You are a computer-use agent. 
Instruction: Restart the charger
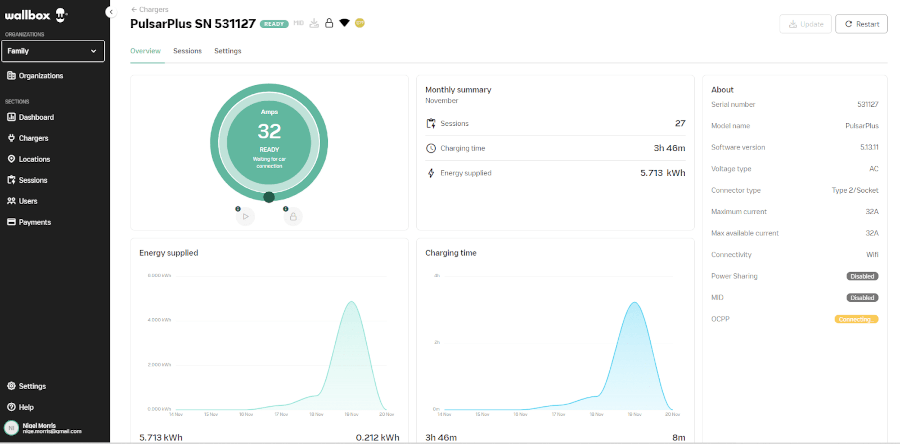(862, 24)
